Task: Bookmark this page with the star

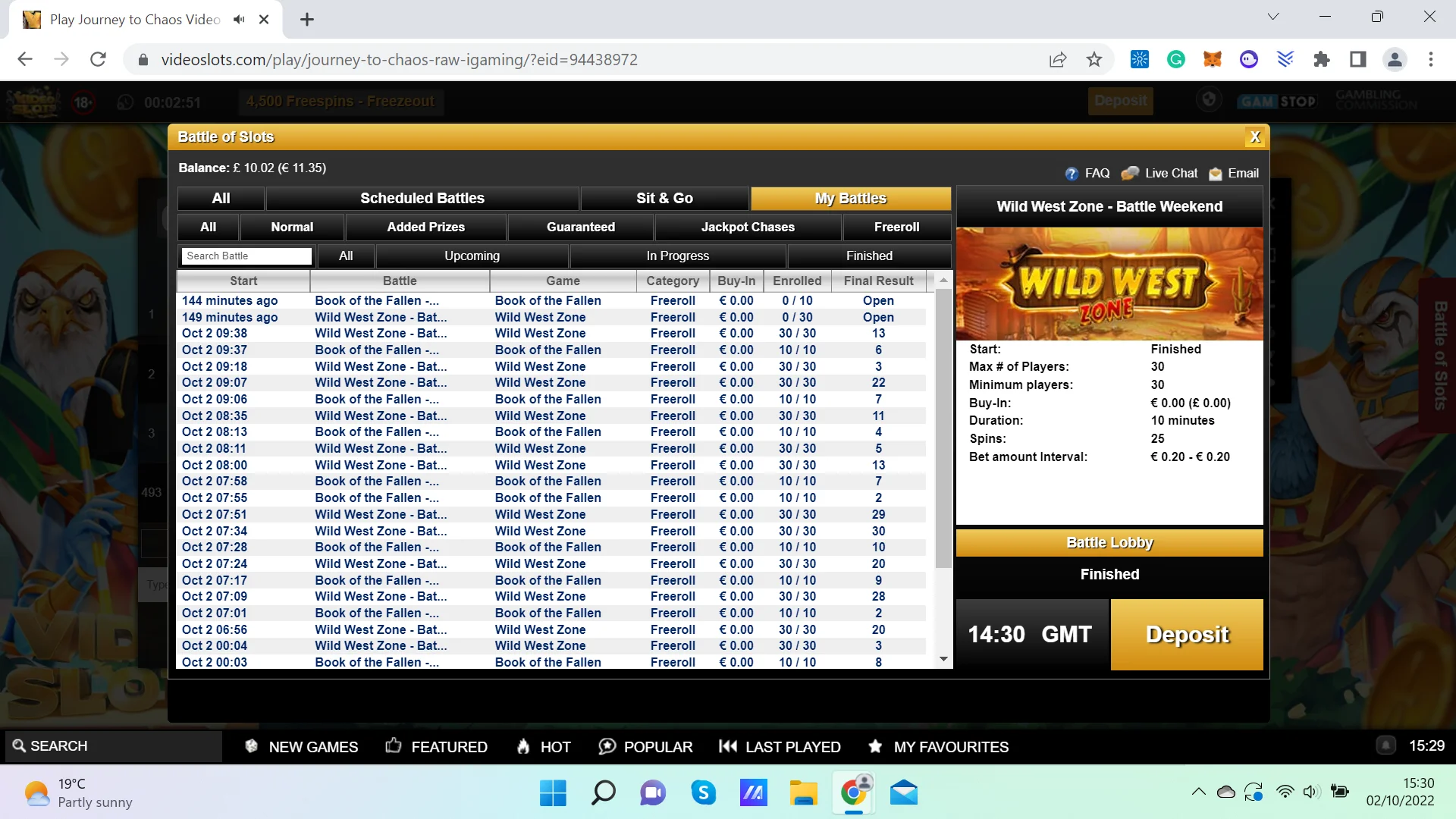Action: click(1094, 59)
